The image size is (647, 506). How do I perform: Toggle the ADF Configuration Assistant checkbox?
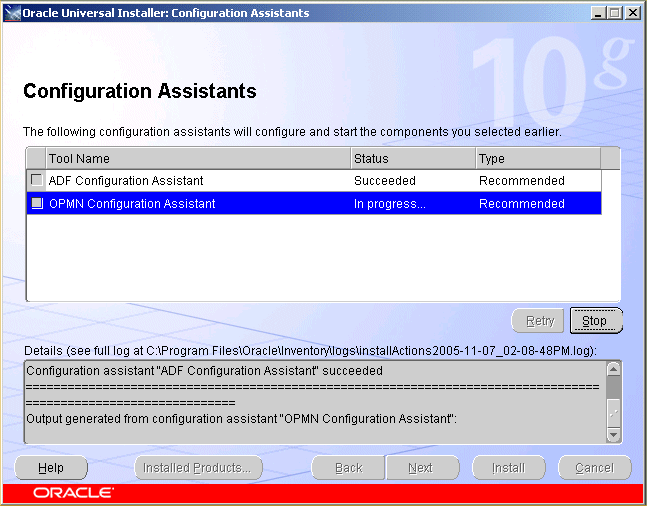(x=37, y=180)
